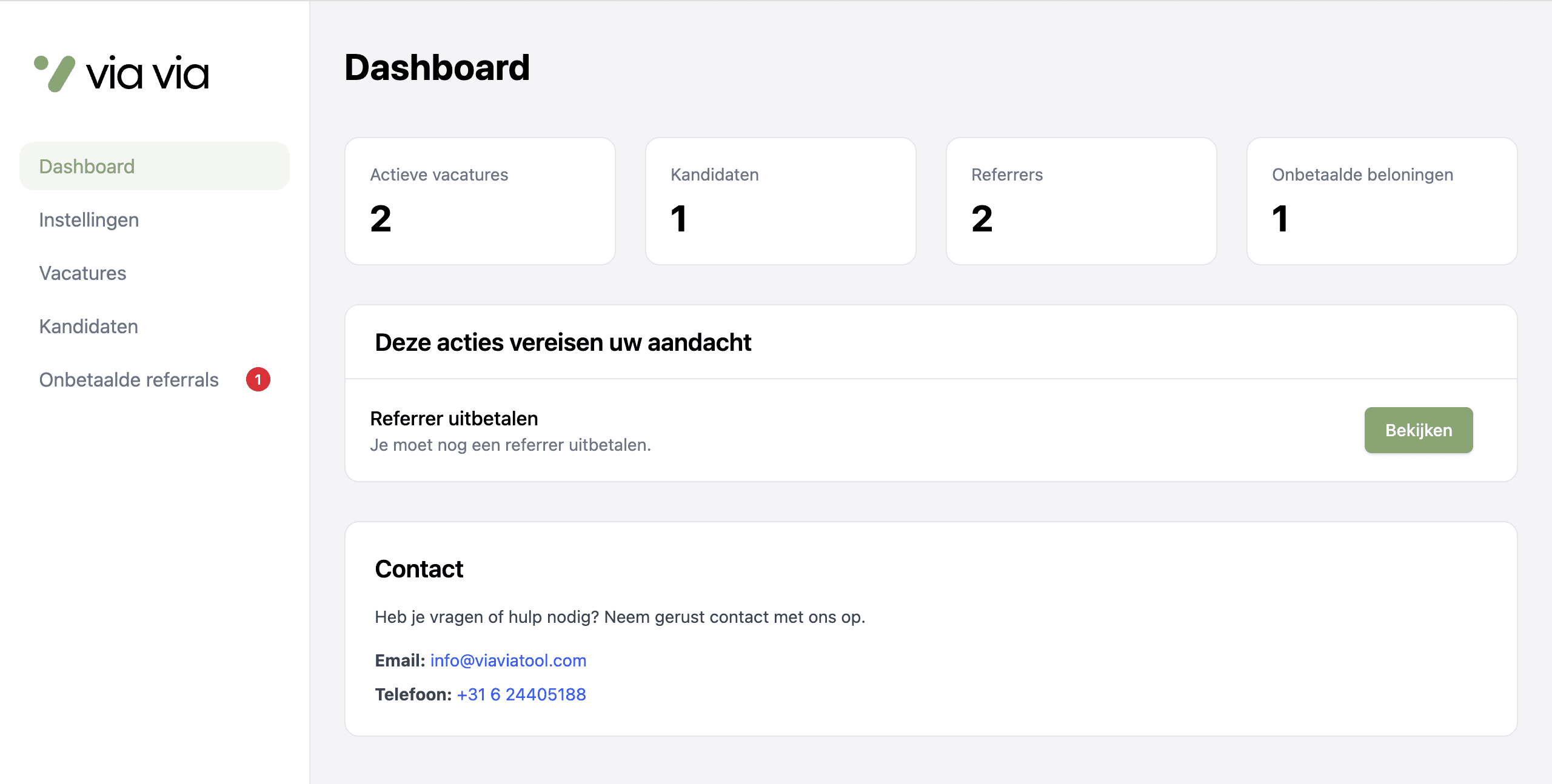Image resolution: width=1552 pixels, height=784 pixels.
Task: Open the Dashboard section in the sidebar
Action: point(87,166)
